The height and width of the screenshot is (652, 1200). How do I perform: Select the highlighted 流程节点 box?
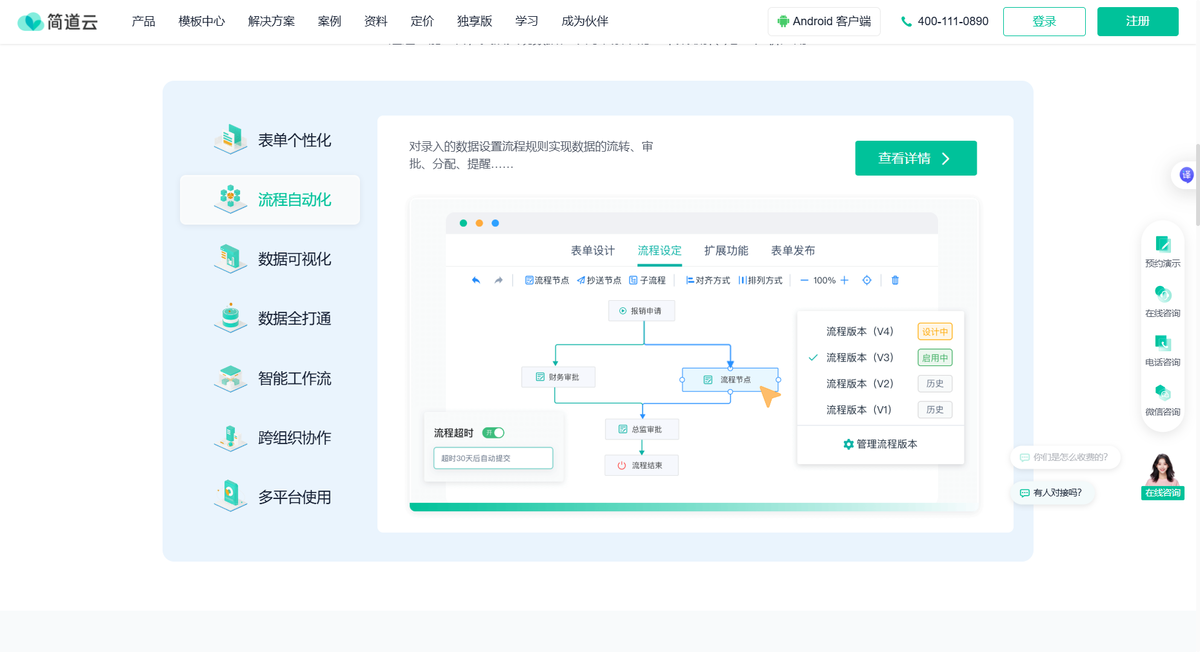point(730,379)
